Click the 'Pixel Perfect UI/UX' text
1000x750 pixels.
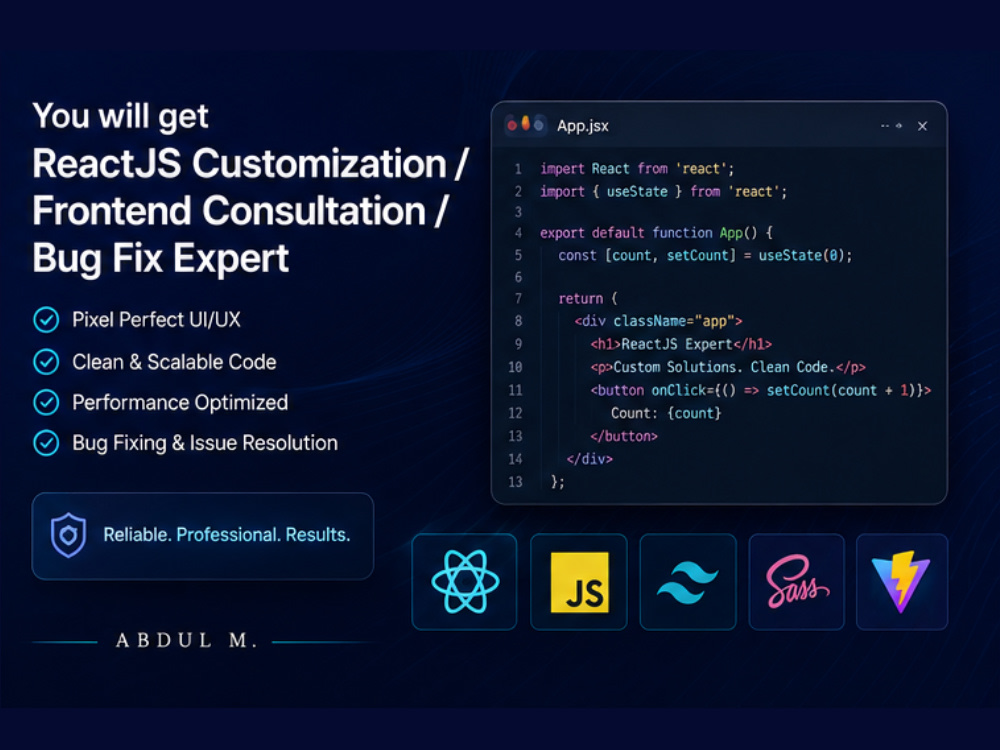156,320
